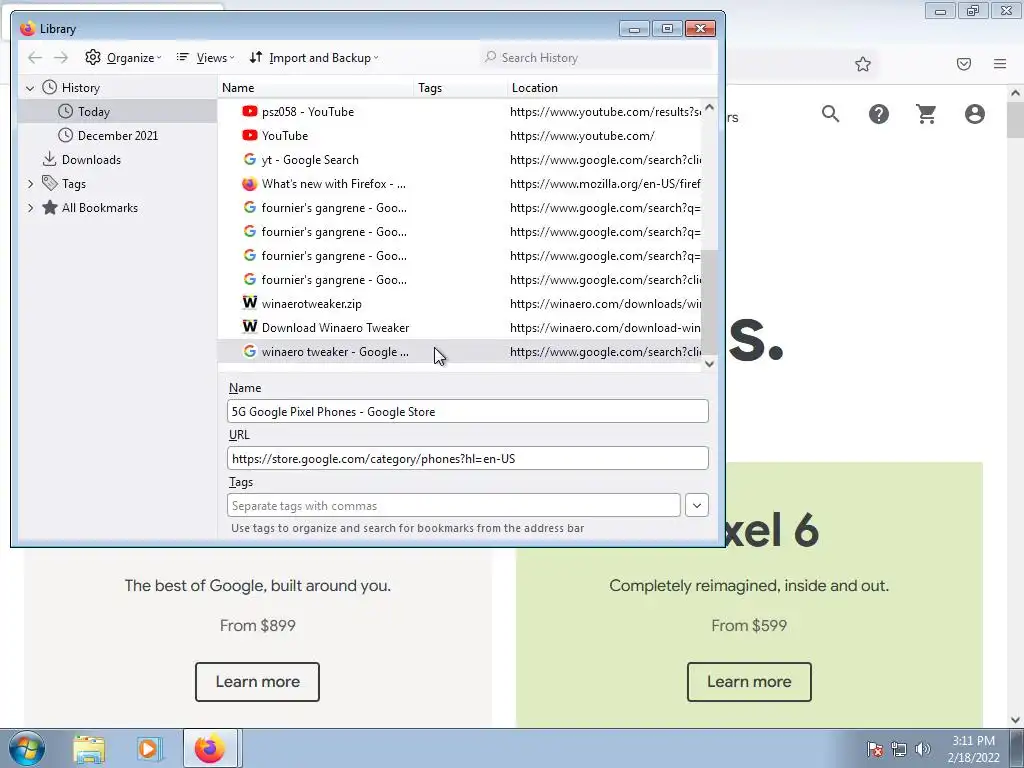Viewport: 1024px width, 768px height.
Task: Click the Firefox taskbar button
Action: (x=212, y=748)
